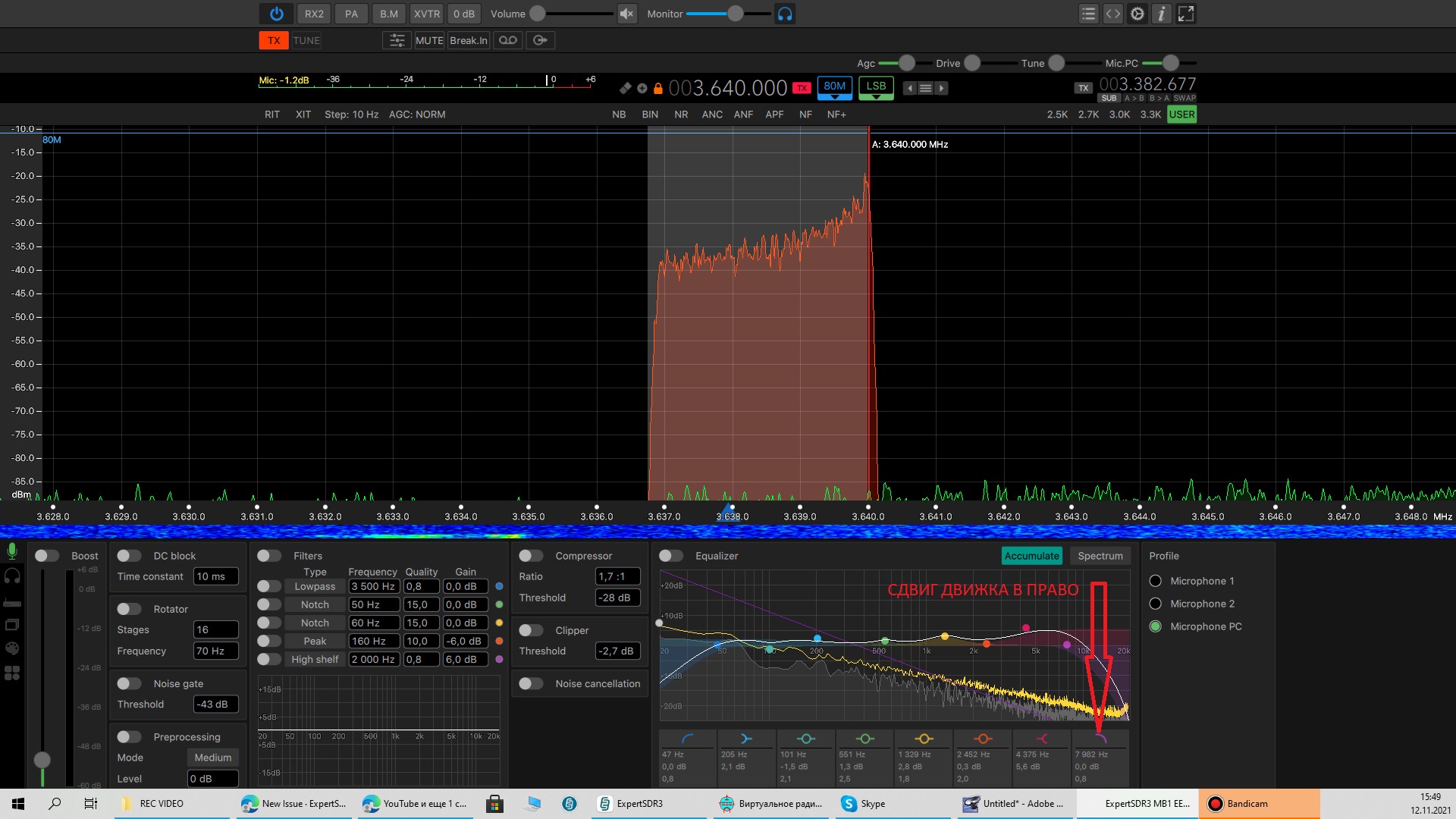Screen dimensions: 1456x819
Task: Click the MUTE button
Action: tap(429, 40)
